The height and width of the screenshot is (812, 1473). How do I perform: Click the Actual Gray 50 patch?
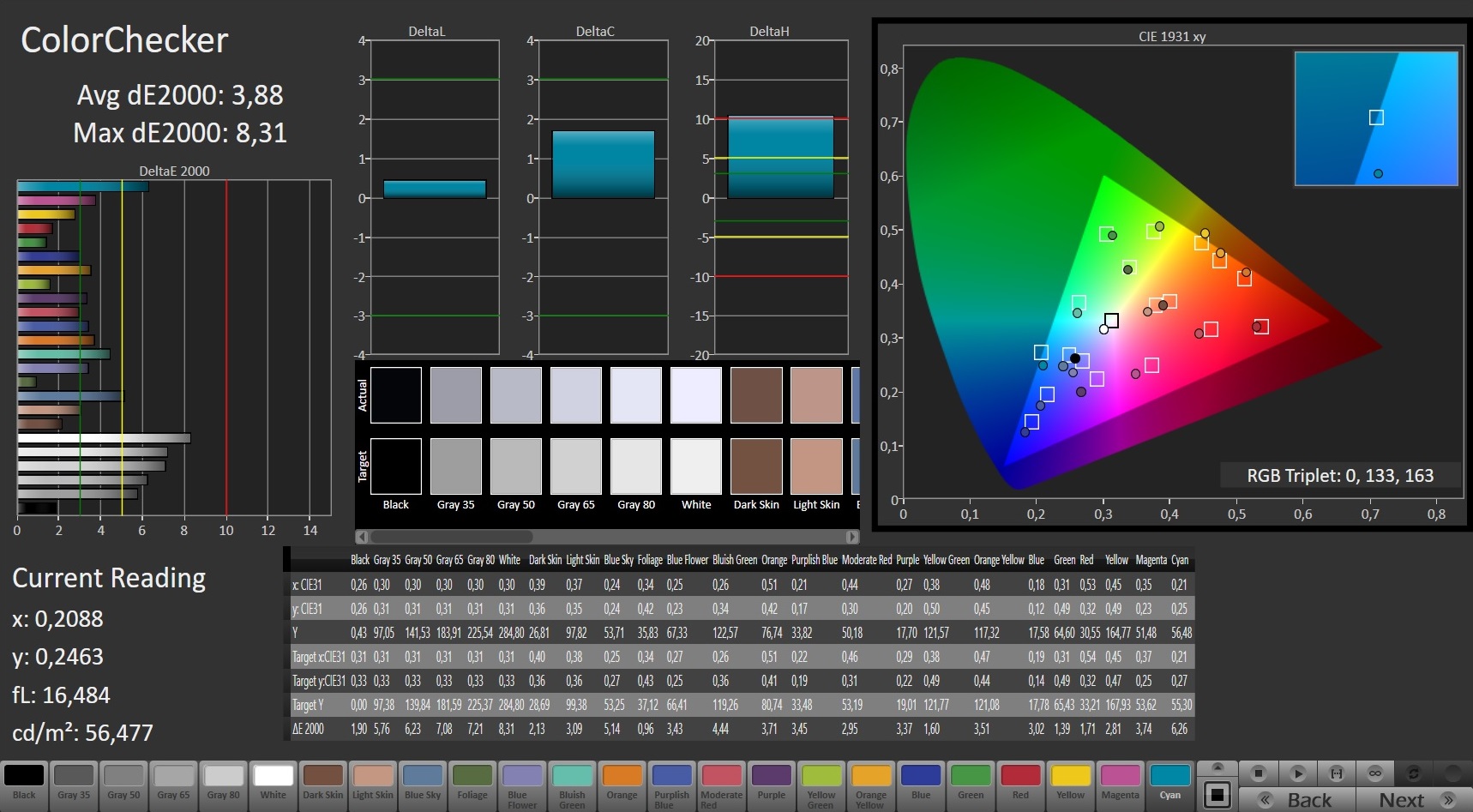point(516,395)
